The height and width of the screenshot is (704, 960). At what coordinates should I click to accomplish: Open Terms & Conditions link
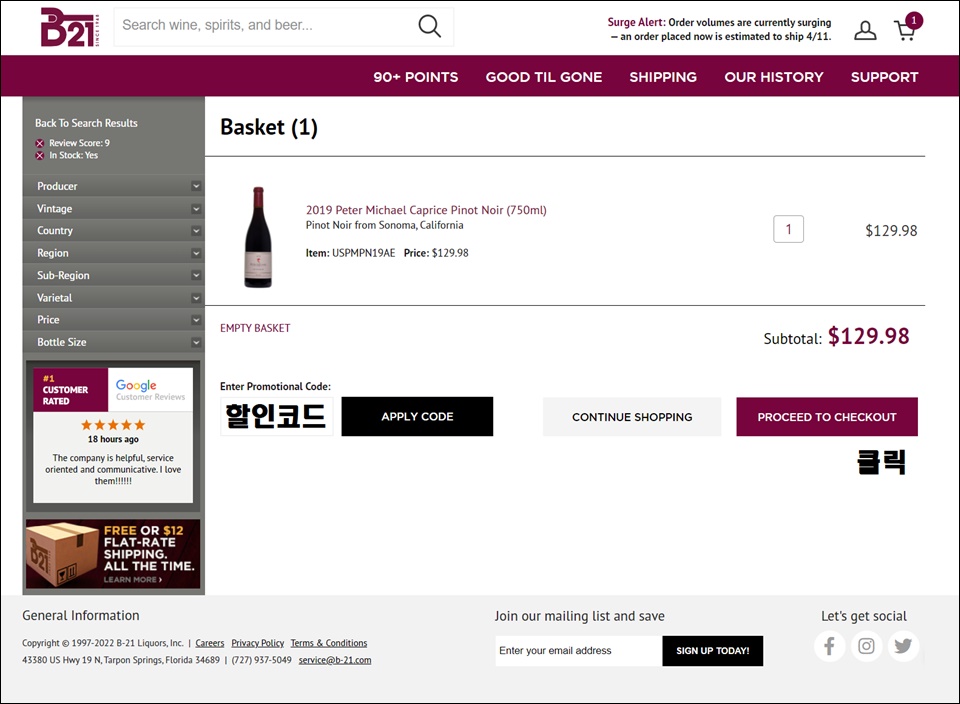(329, 643)
